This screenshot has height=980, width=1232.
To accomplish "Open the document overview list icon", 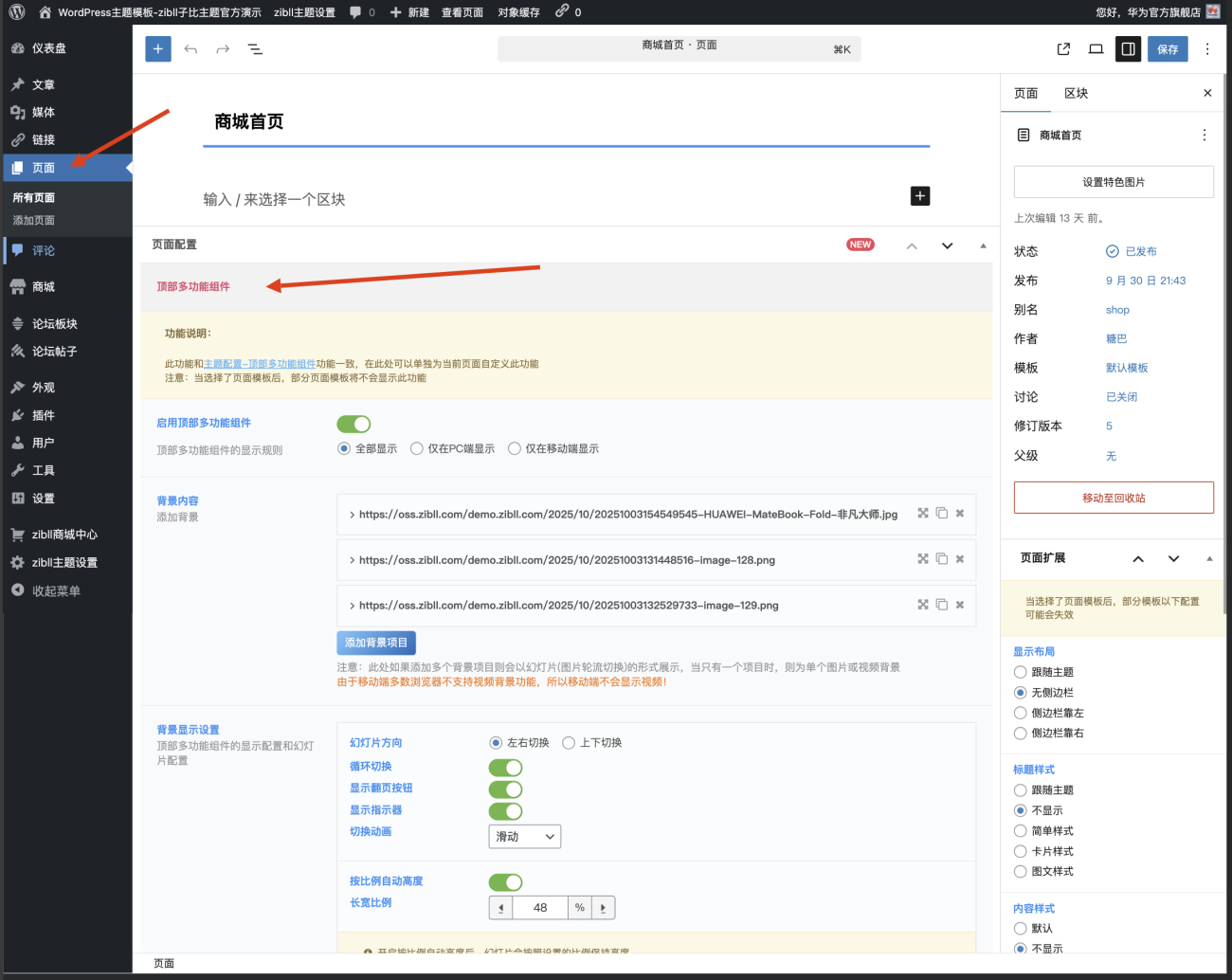I will click(x=255, y=49).
